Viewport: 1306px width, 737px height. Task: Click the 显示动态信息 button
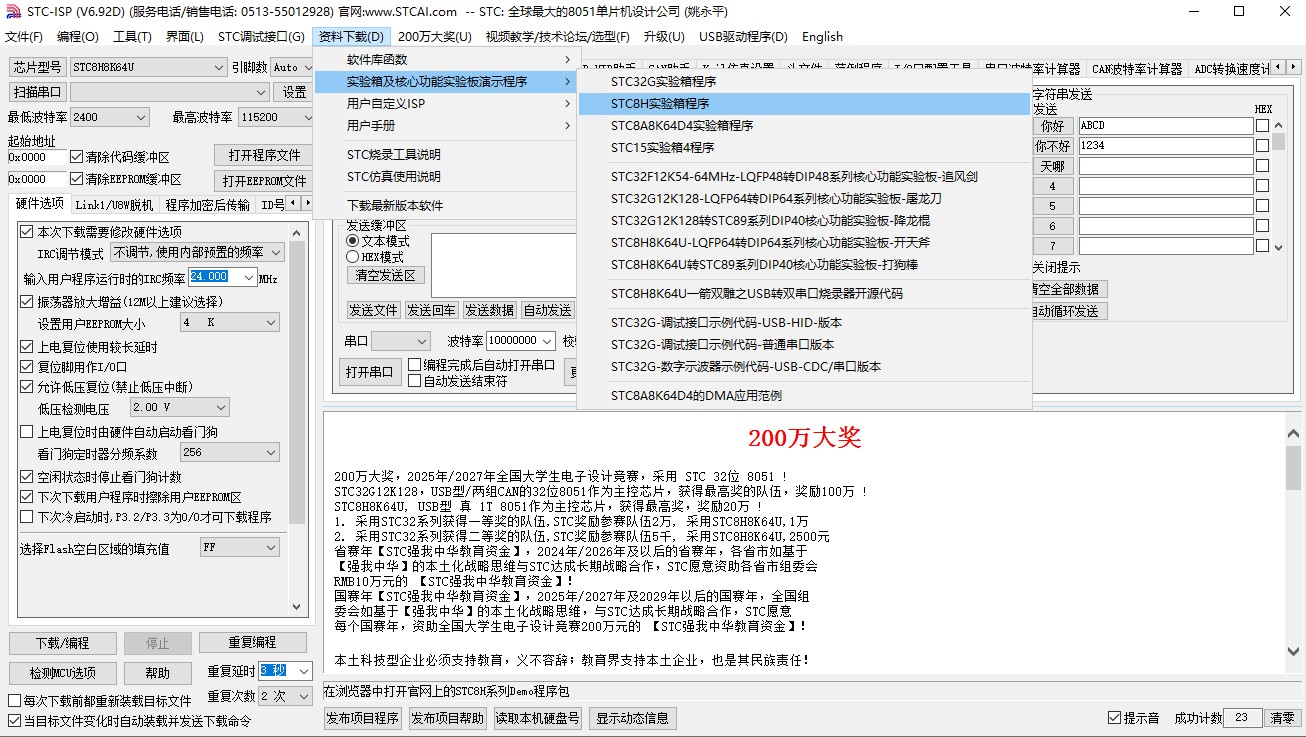(x=633, y=718)
